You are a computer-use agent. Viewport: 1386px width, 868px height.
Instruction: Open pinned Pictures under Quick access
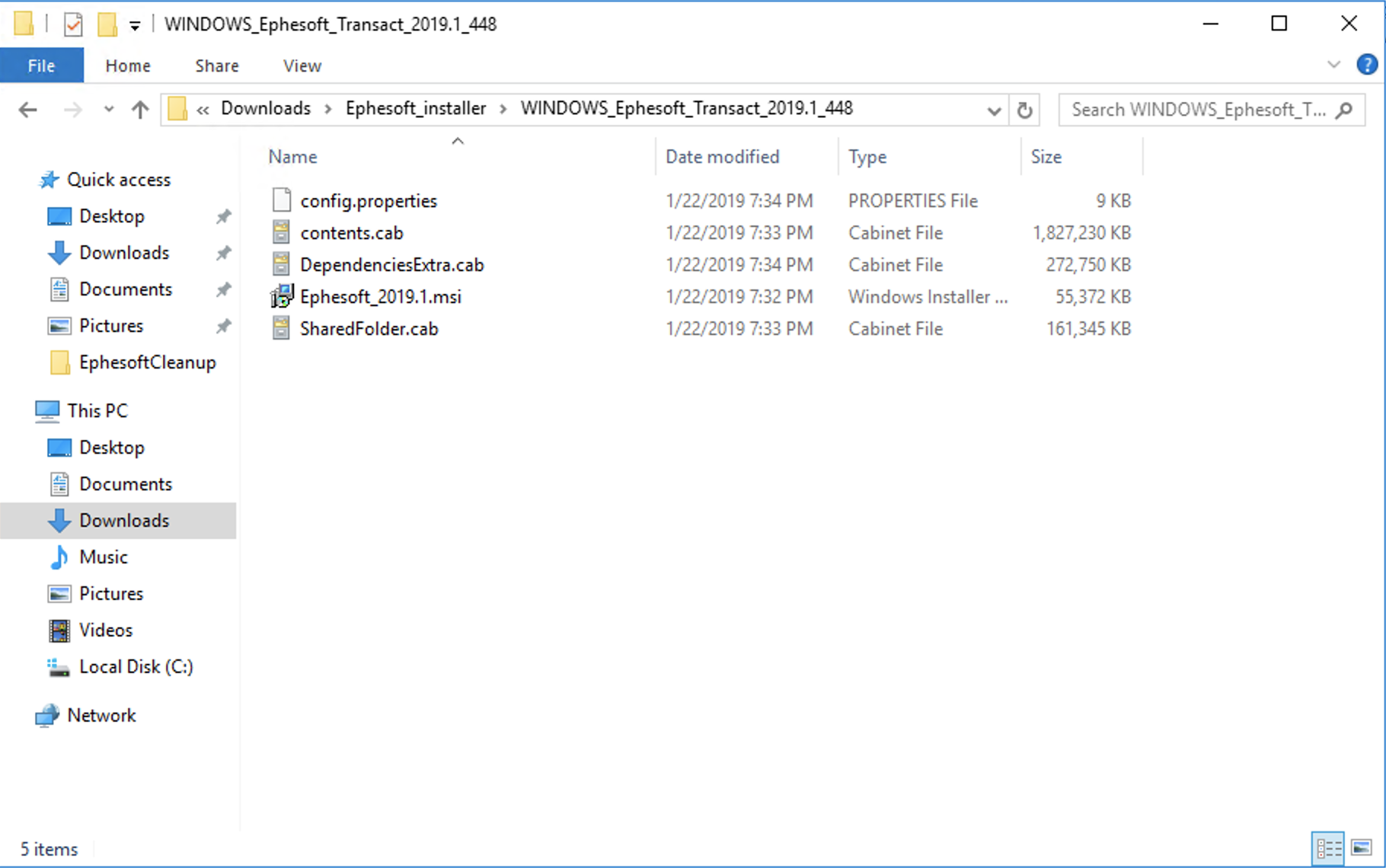[111, 326]
